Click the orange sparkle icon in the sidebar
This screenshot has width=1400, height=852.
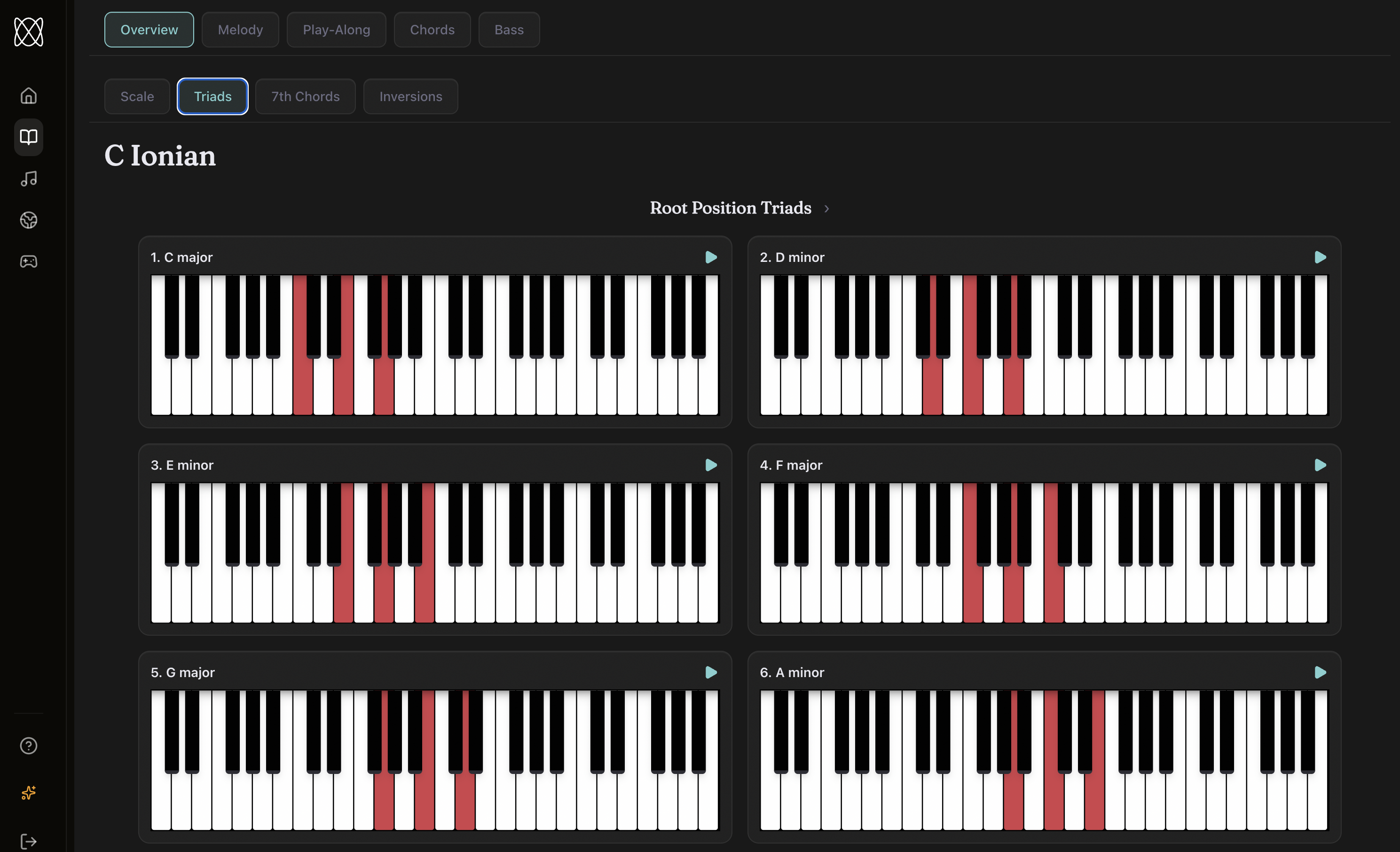28,792
